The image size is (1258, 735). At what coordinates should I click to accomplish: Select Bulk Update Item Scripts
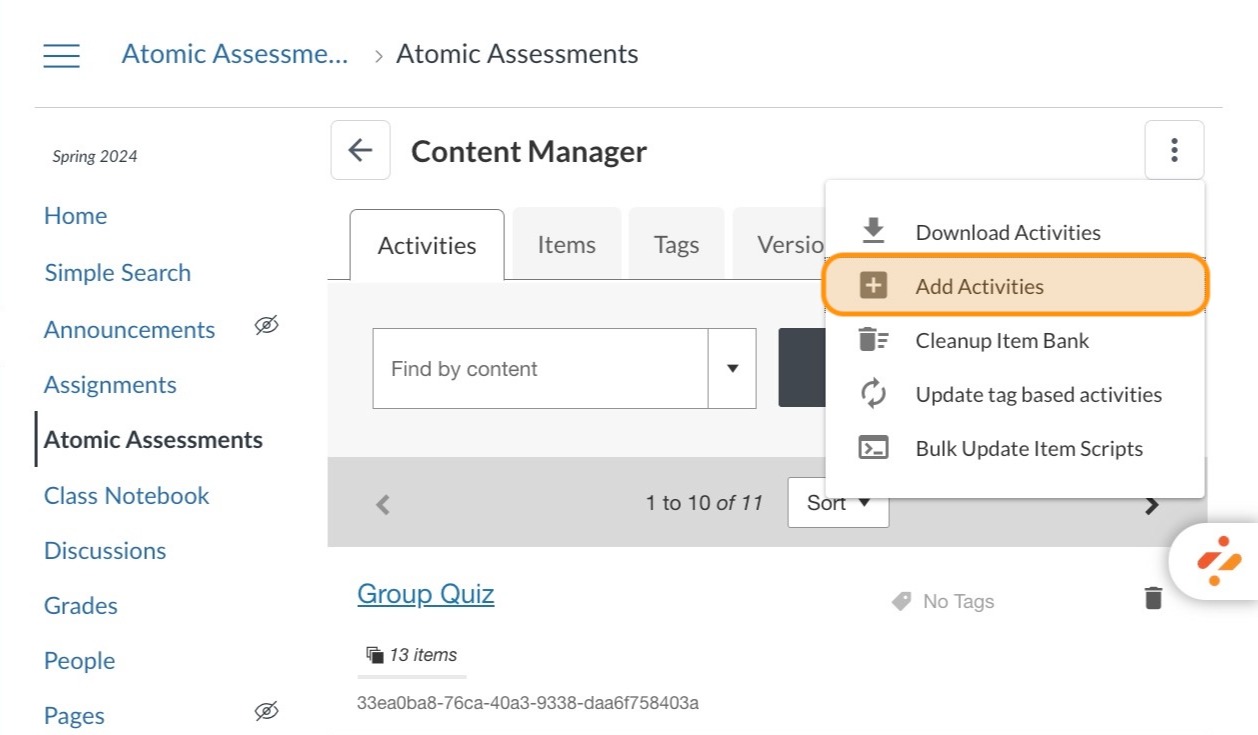[x=1014, y=448]
